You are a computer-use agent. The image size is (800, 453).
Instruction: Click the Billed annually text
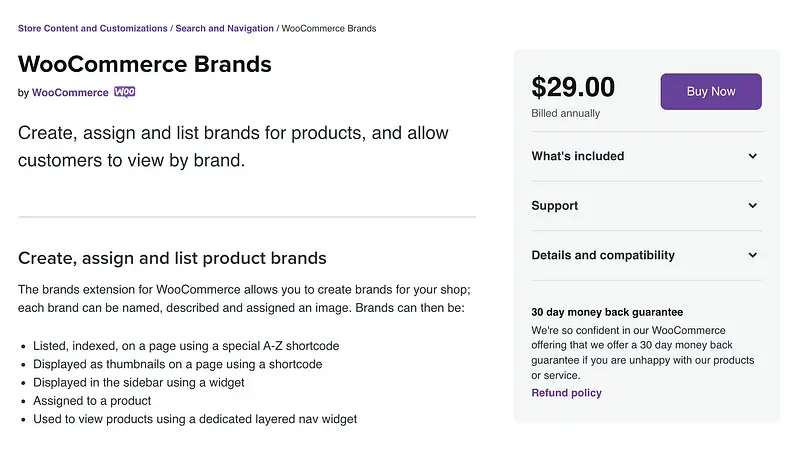point(566,113)
